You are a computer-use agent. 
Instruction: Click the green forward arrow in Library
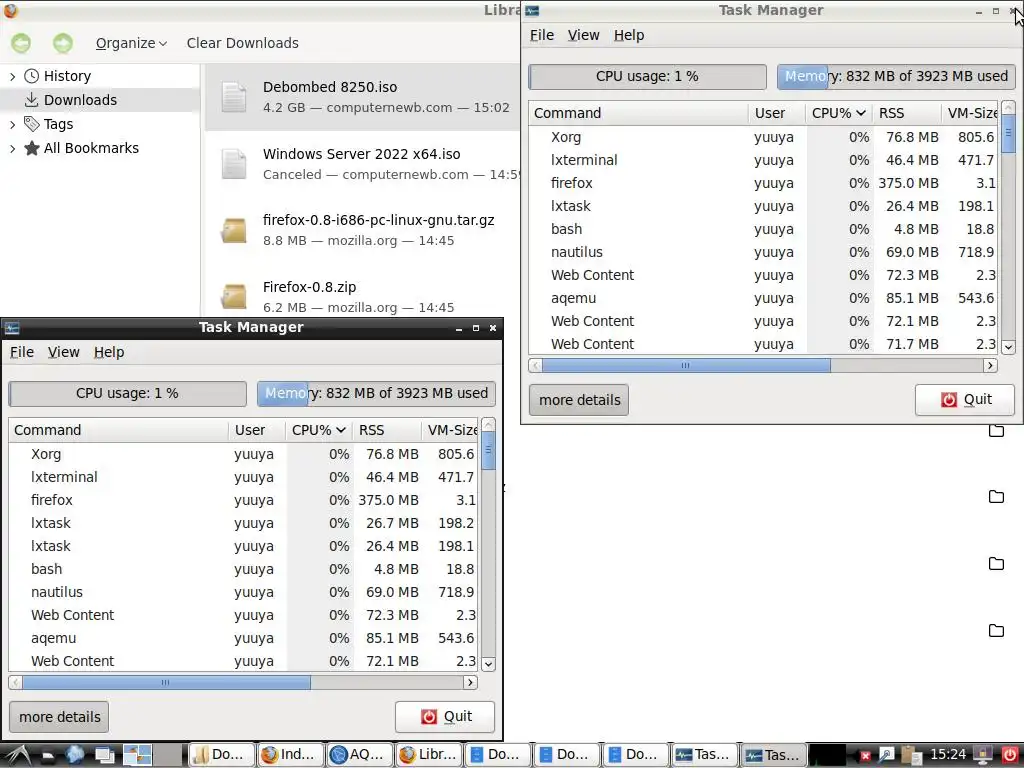tap(63, 43)
